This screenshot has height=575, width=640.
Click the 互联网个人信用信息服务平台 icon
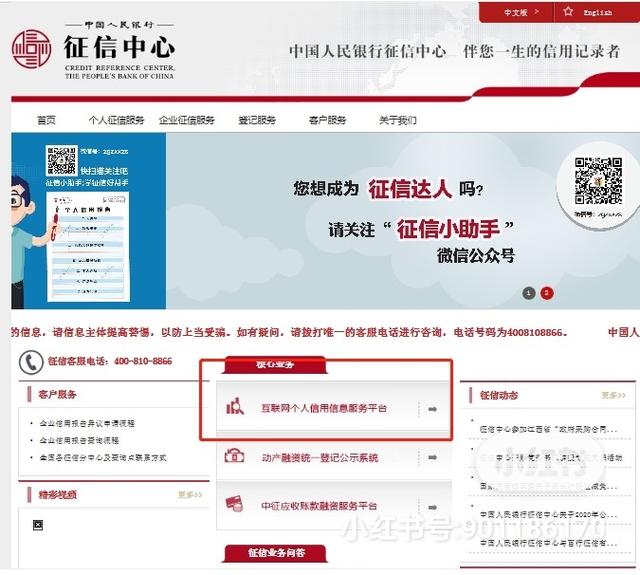235,406
